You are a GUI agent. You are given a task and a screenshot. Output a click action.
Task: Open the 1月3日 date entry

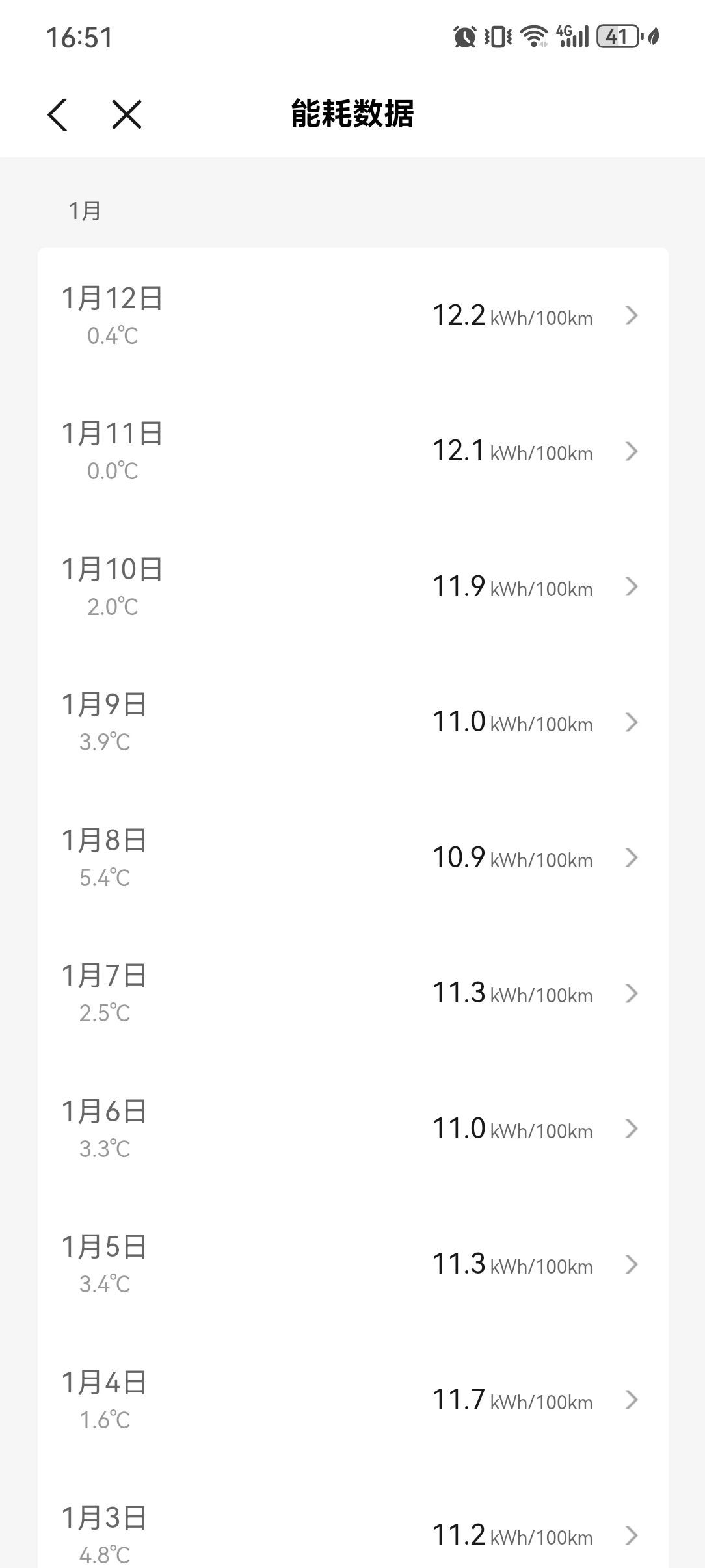[x=104, y=1519]
